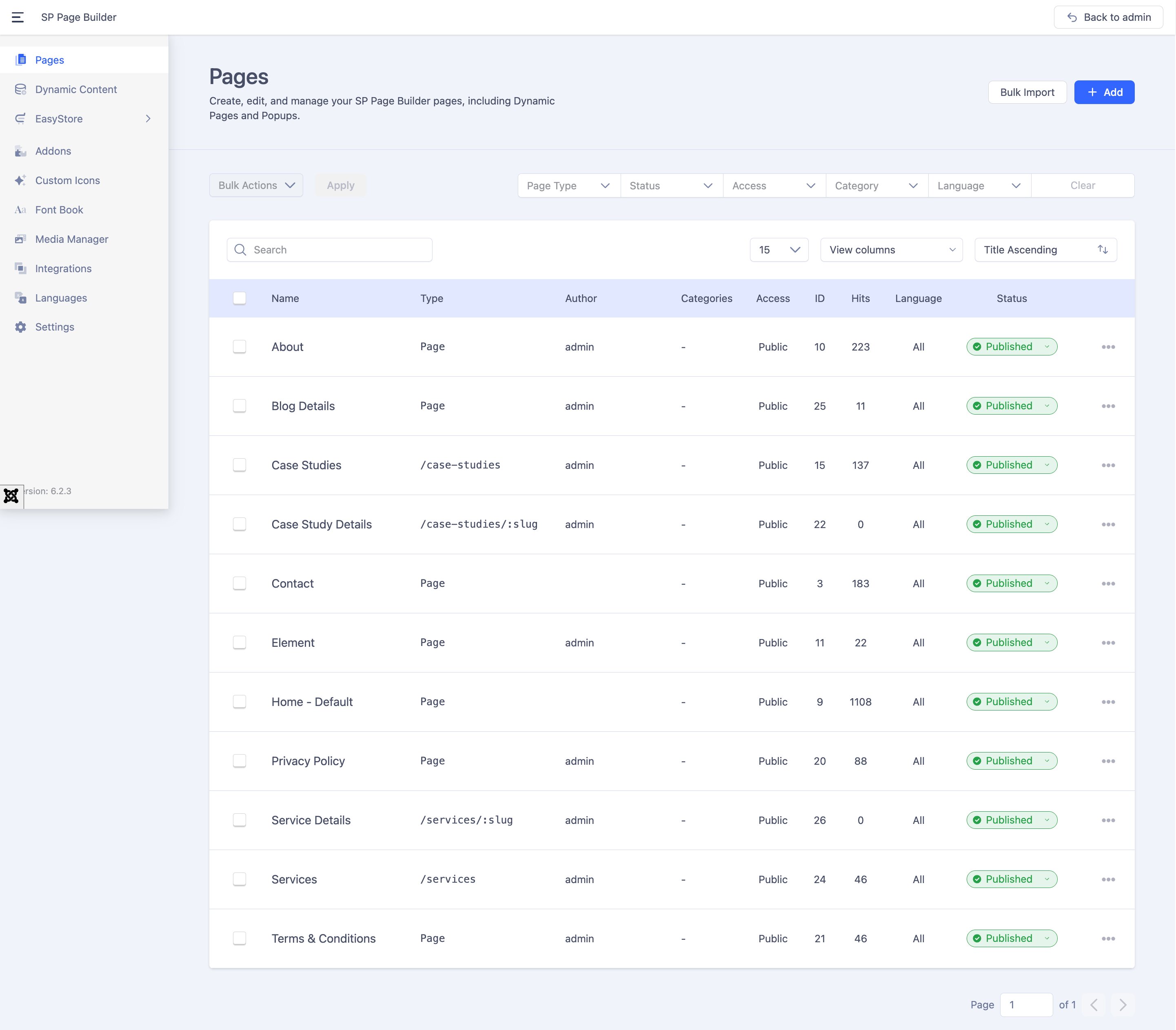The image size is (1176, 1030).
Task: Click the next page arrow icon
Action: click(x=1123, y=1005)
